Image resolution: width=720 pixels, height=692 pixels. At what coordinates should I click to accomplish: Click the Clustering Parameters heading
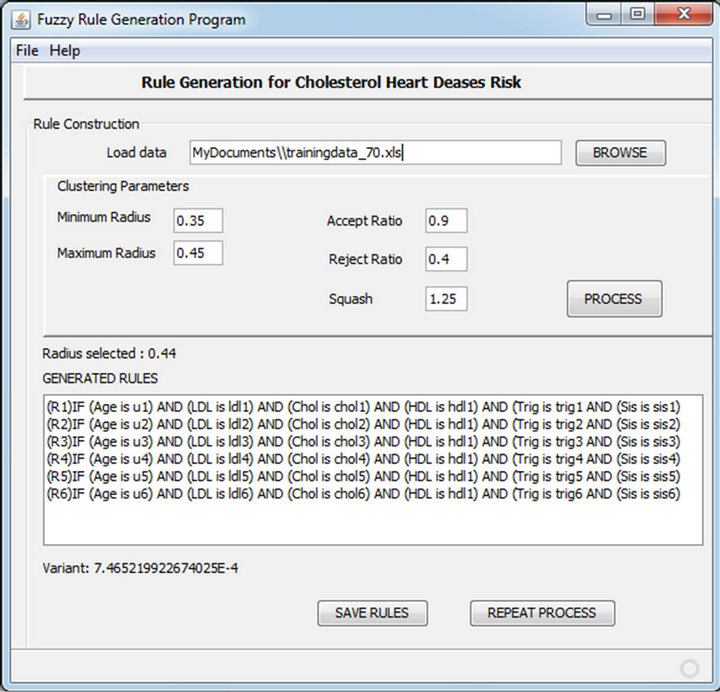click(x=123, y=186)
